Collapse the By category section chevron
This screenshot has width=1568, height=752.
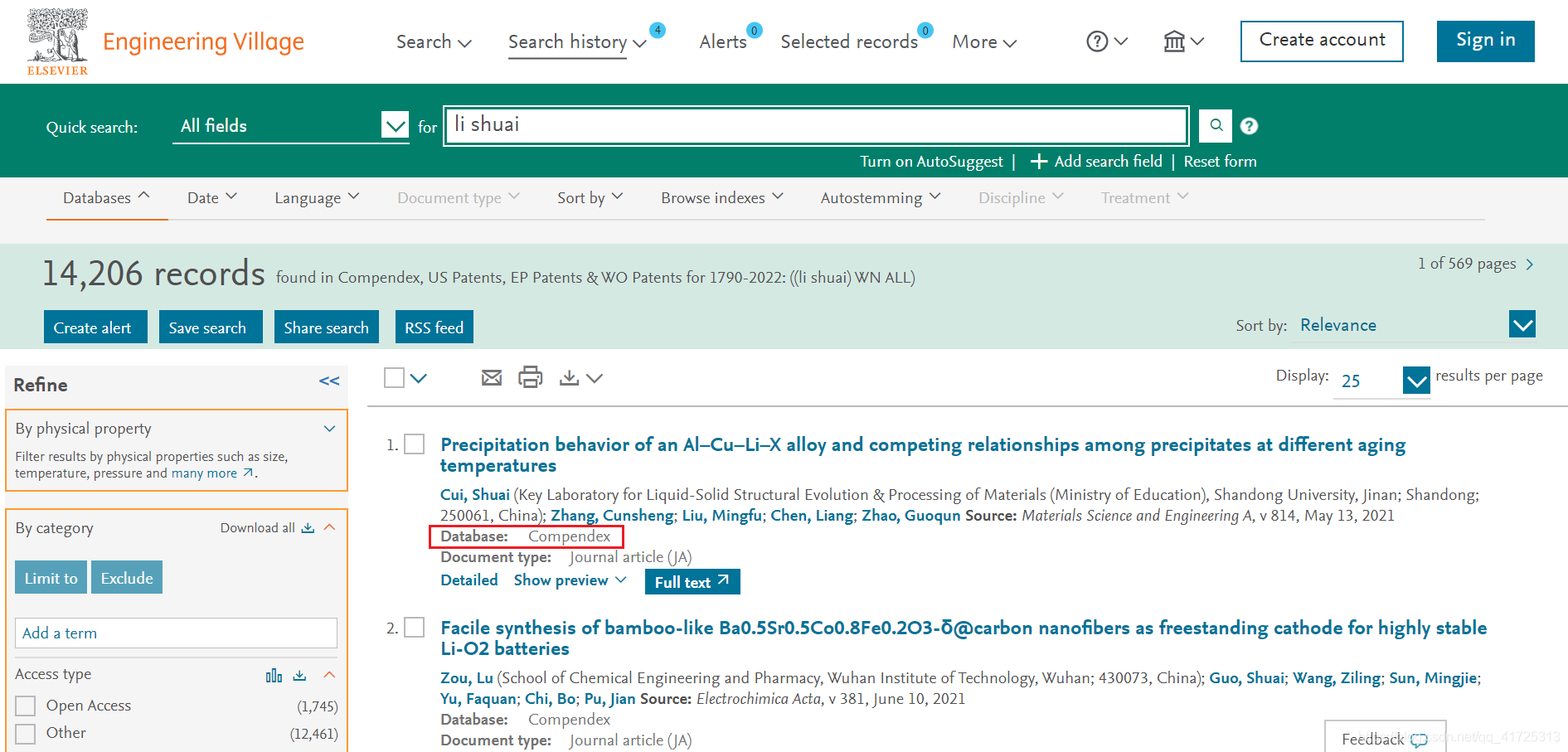click(329, 527)
